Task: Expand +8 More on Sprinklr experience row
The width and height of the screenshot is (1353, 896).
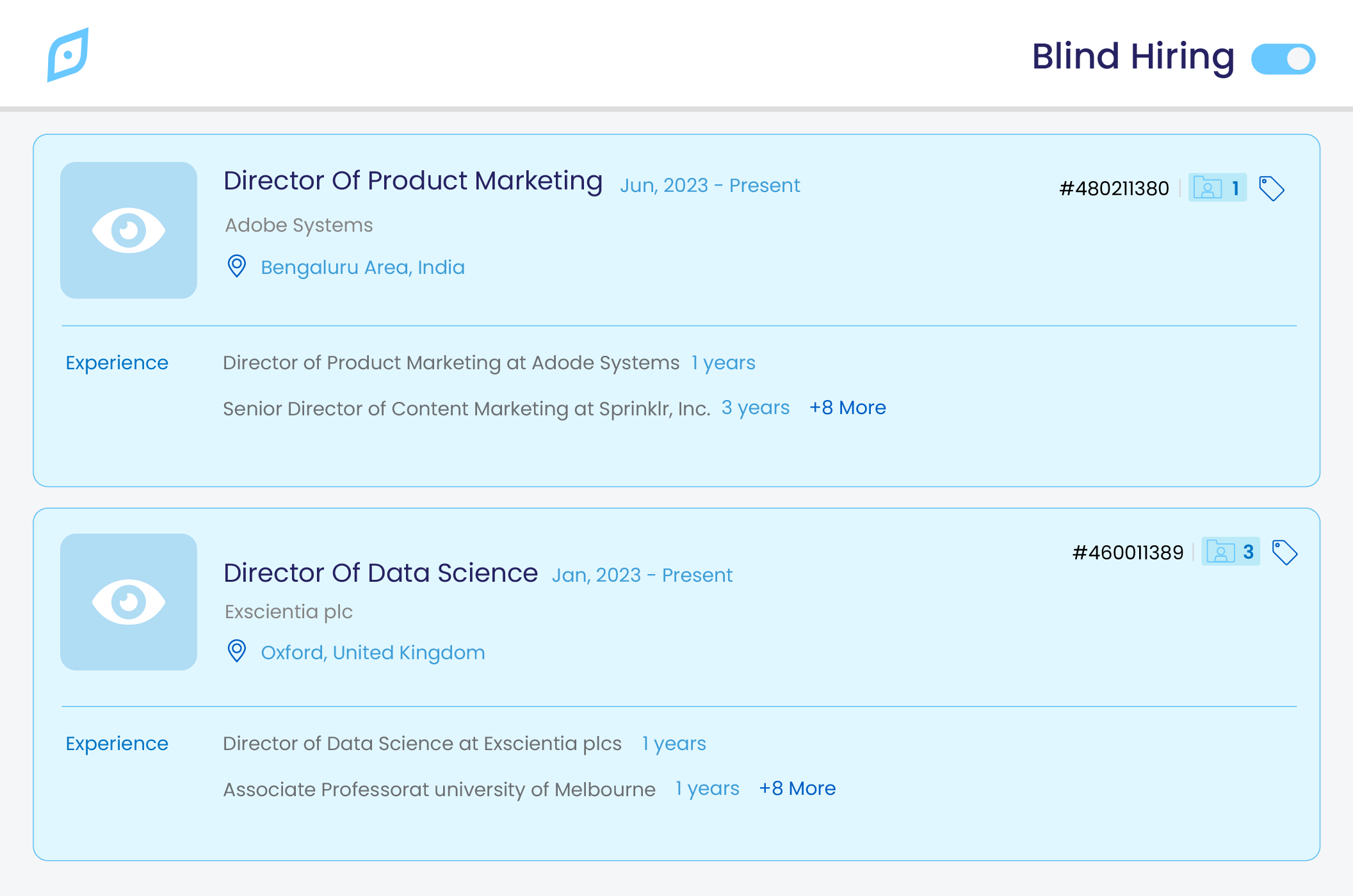Action: coord(847,408)
